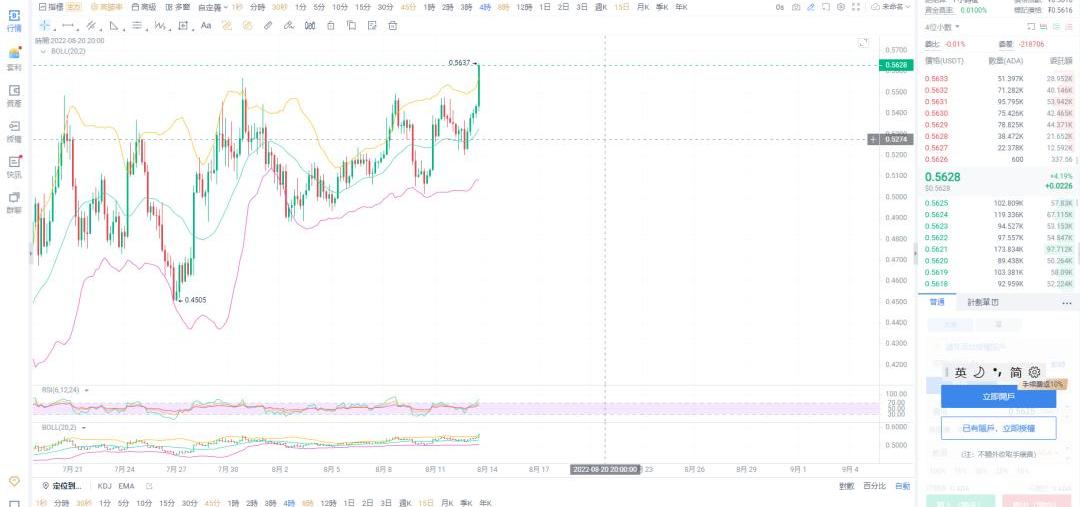Open the 4位小數 decimal precision dropdown
The height and width of the screenshot is (507, 1080).
click(942, 27)
